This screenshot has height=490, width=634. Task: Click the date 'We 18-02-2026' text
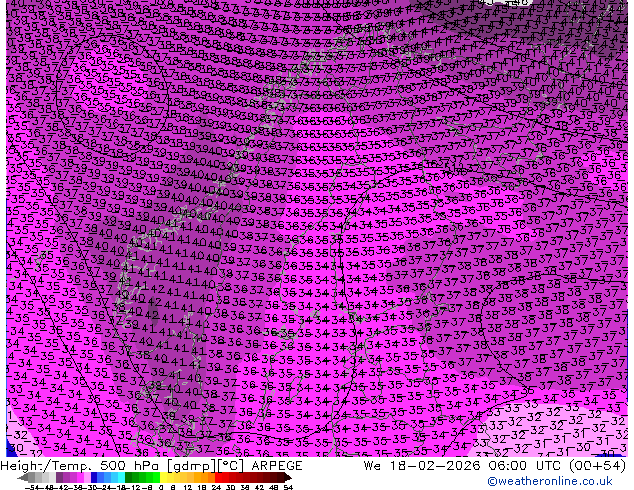tap(422, 466)
